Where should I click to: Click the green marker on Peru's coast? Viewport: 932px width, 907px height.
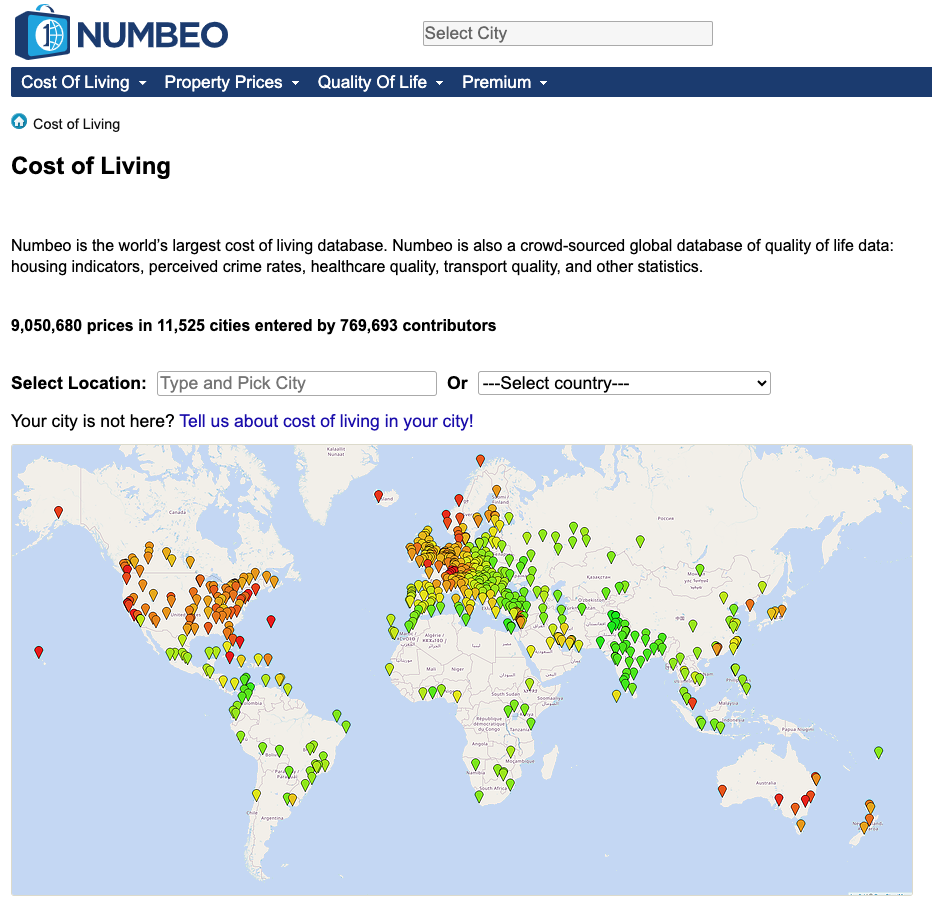coord(241,737)
